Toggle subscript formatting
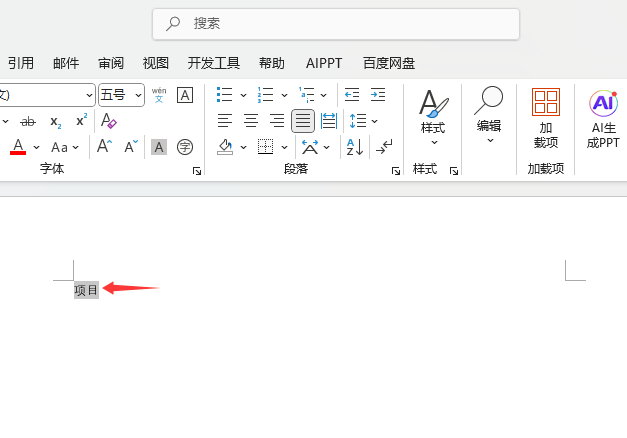Viewport: 627px width, 438px height. point(56,122)
